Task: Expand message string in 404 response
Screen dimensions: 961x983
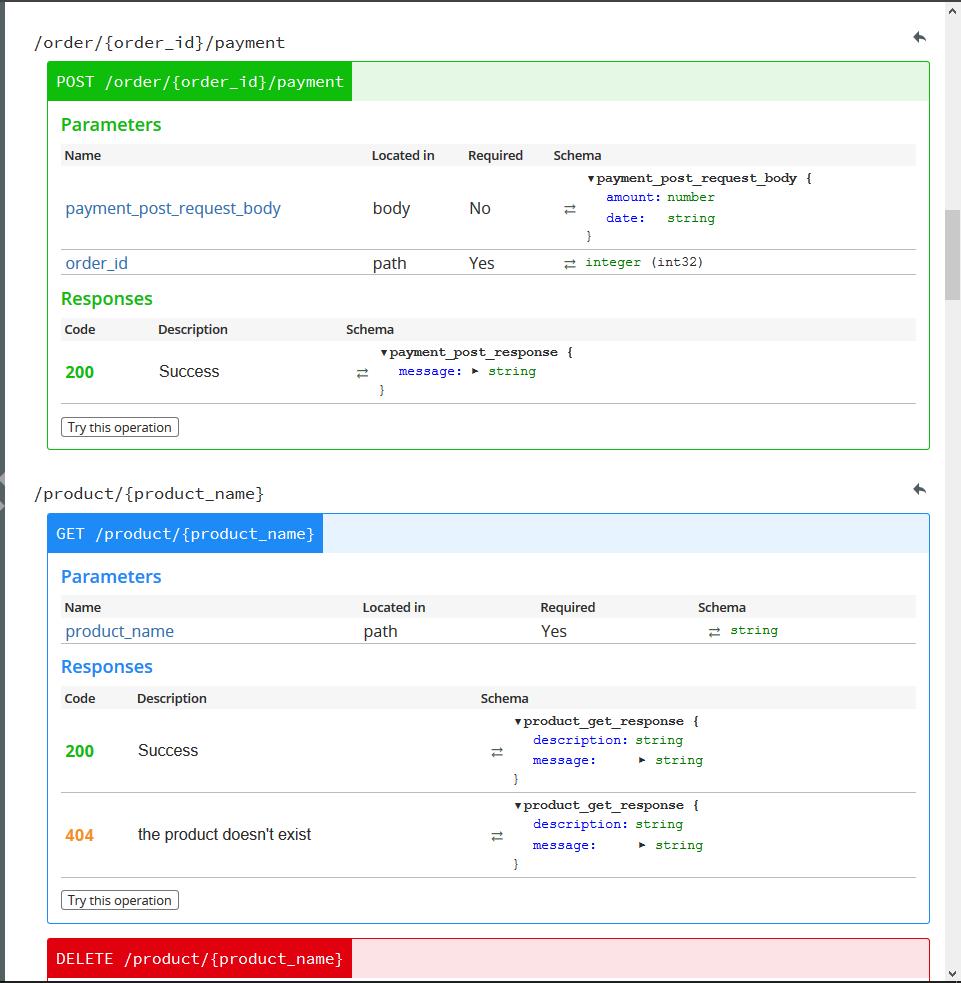Action: [x=642, y=845]
